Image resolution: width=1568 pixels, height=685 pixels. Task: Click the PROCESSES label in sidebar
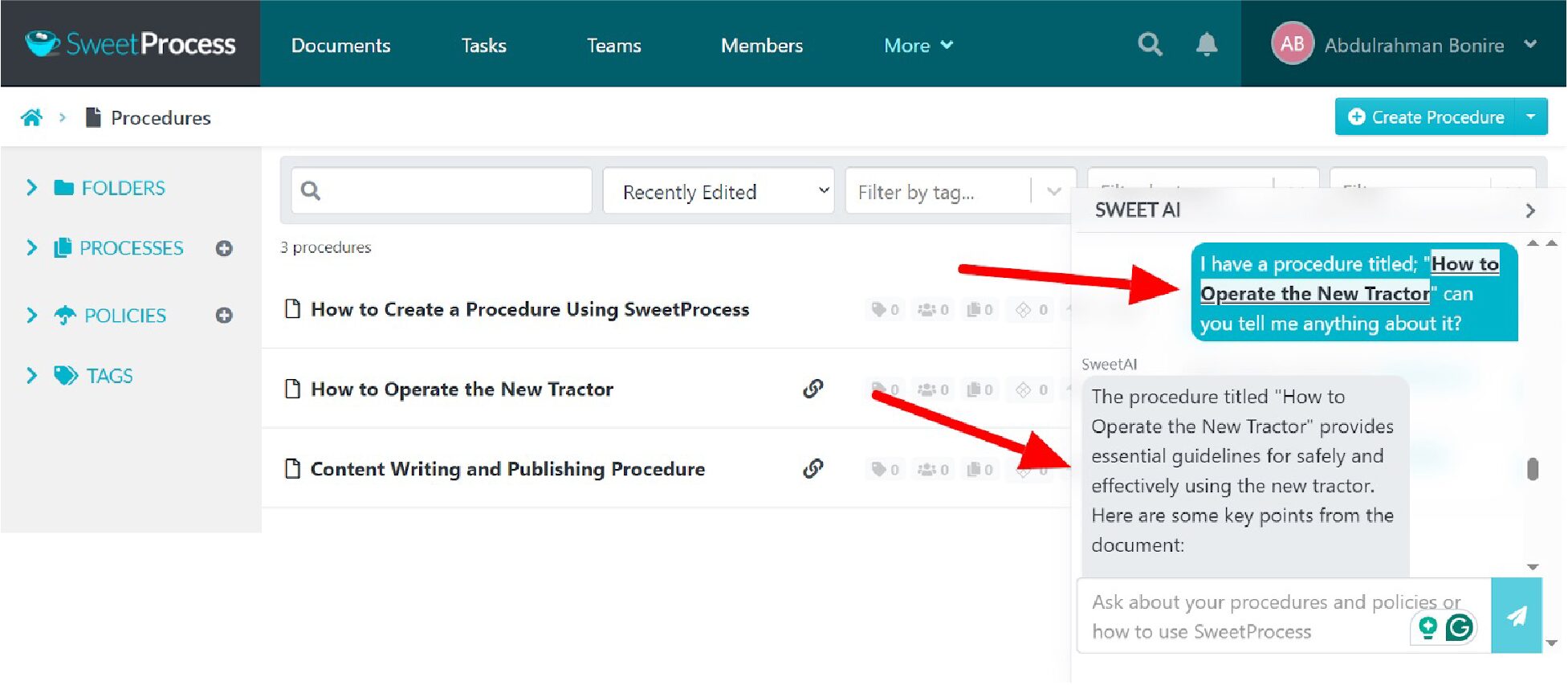131,248
